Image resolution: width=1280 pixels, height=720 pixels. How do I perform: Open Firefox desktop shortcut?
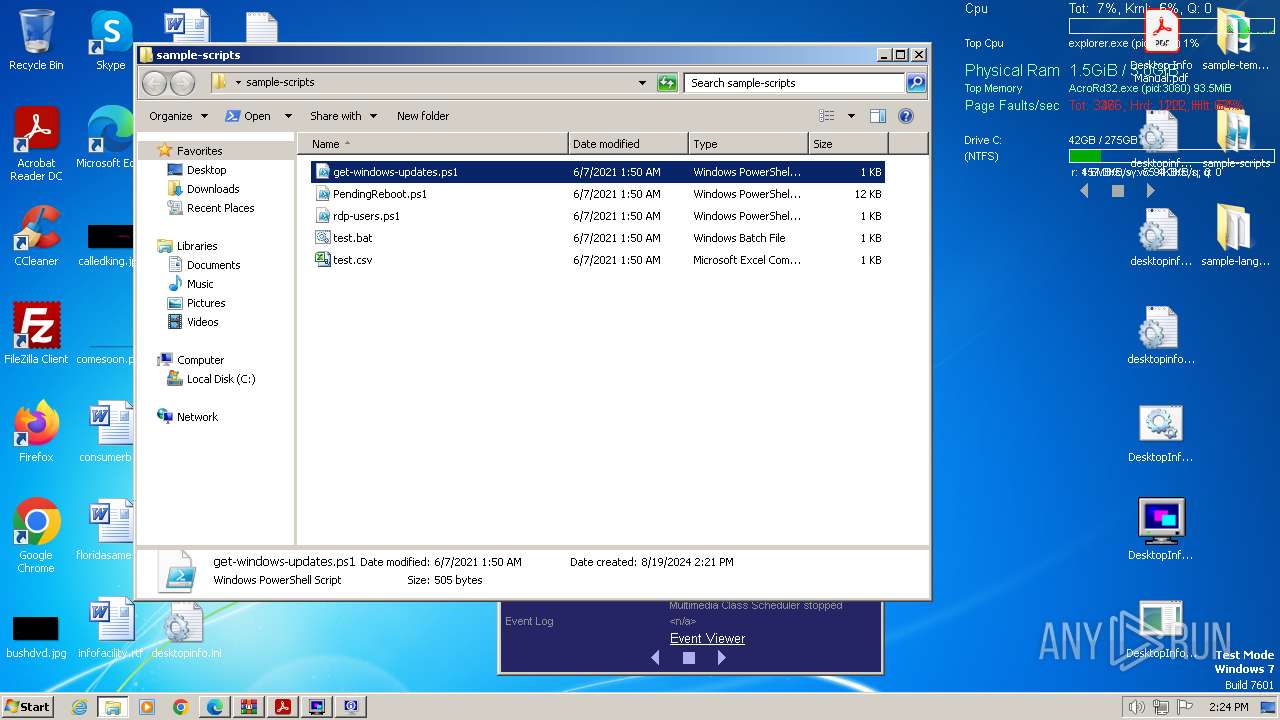[x=36, y=431]
